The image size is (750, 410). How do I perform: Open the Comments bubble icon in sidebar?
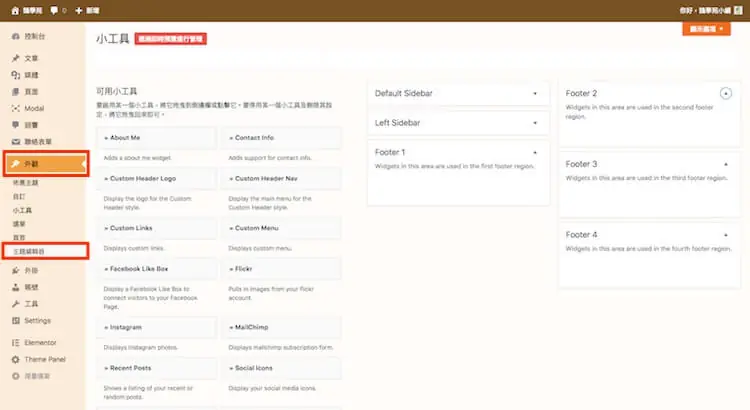(16, 125)
